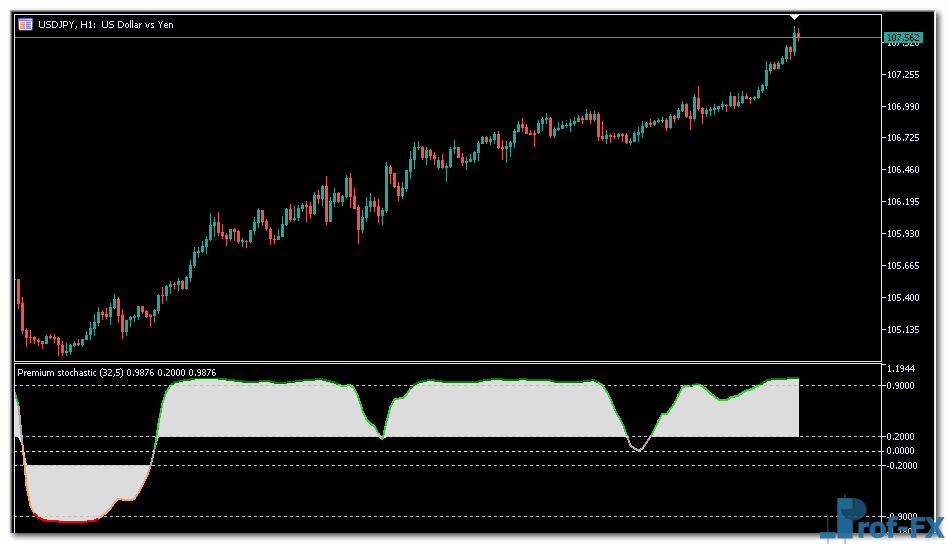Select the -0.2000 indicator level label

903,465
